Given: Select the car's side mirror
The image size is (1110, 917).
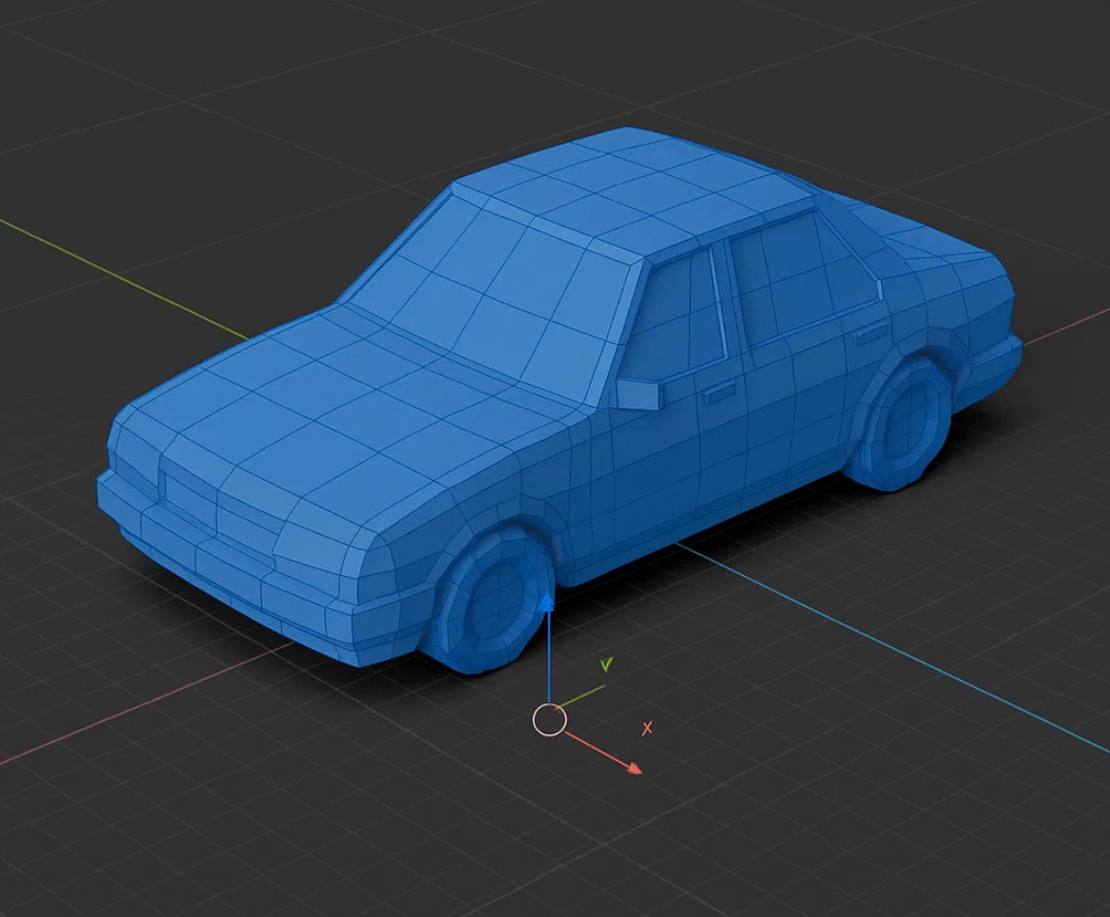Looking at the screenshot, I should (x=638, y=392).
